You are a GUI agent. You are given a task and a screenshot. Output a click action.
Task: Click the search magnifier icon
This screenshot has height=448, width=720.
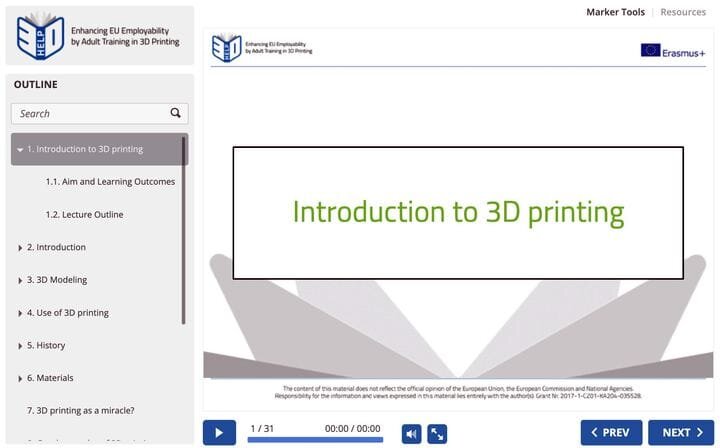coord(176,113)
